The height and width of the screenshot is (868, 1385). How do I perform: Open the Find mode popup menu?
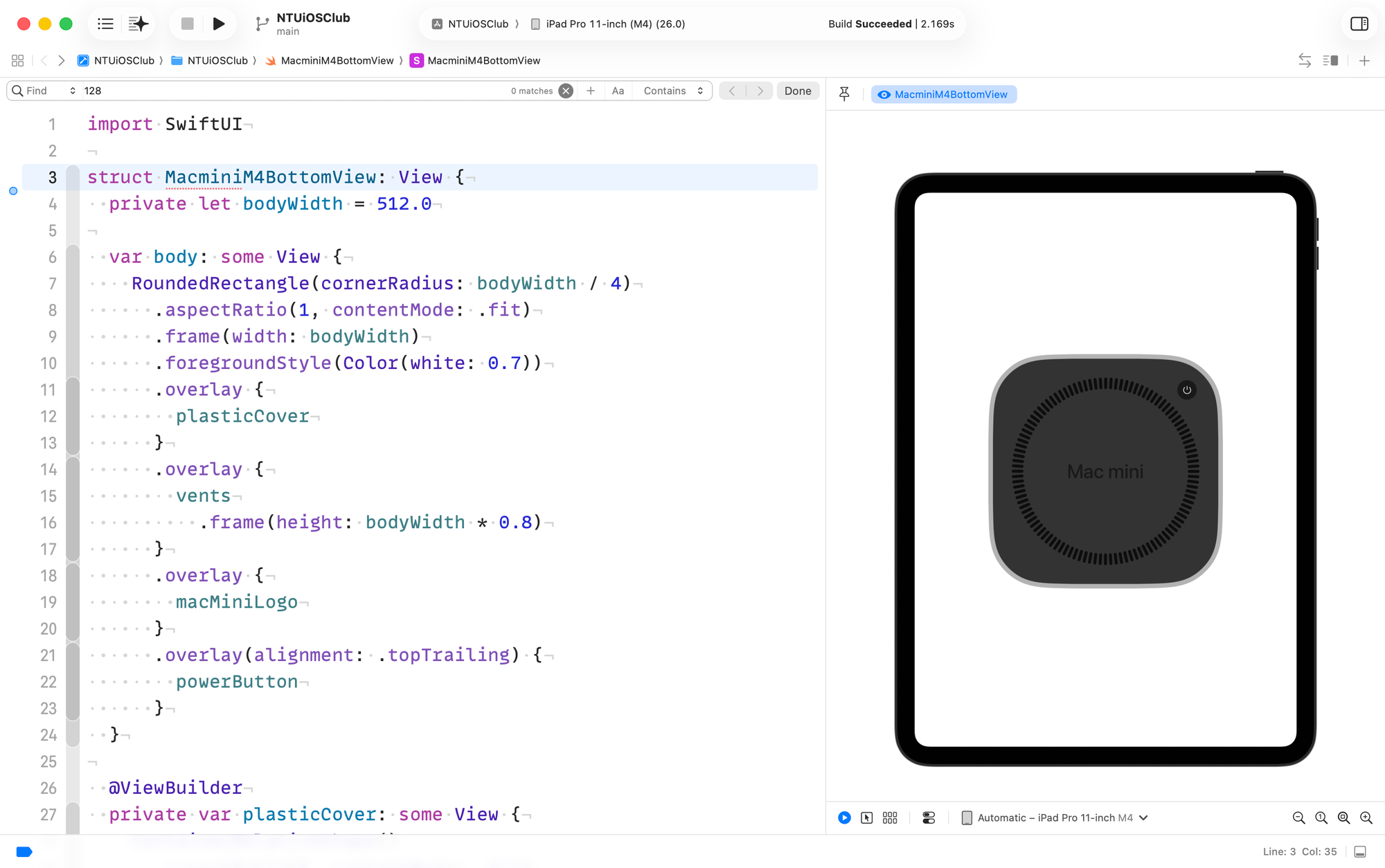[x=43, y=91]
